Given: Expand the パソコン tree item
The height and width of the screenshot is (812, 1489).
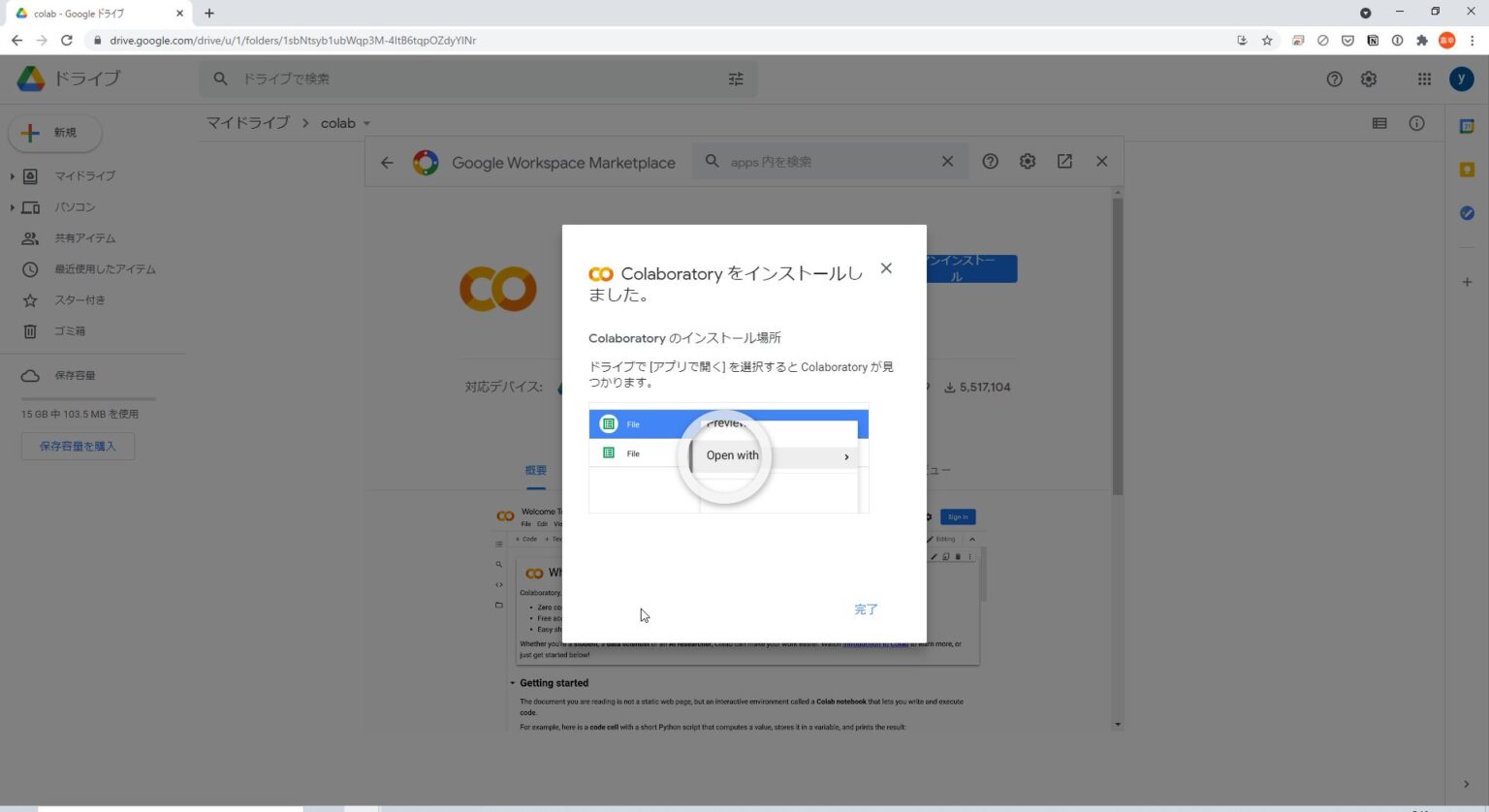Looking at the screenshot, I should coord(13,206).
